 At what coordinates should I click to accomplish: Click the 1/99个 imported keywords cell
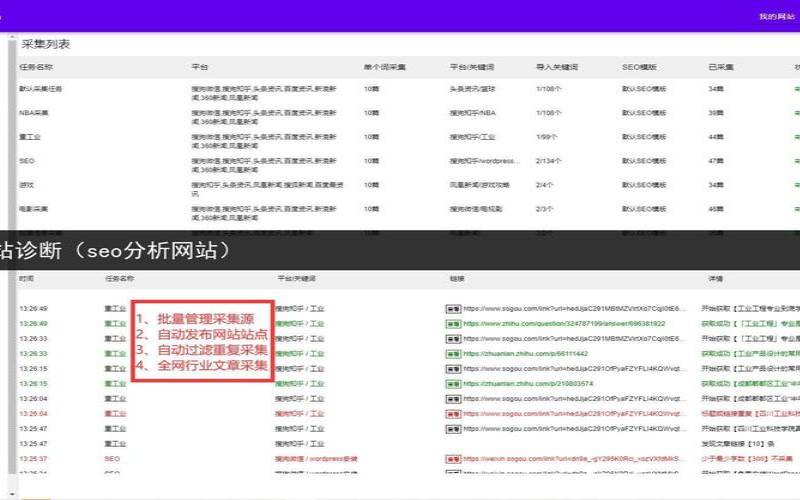[x=546, y=137]
